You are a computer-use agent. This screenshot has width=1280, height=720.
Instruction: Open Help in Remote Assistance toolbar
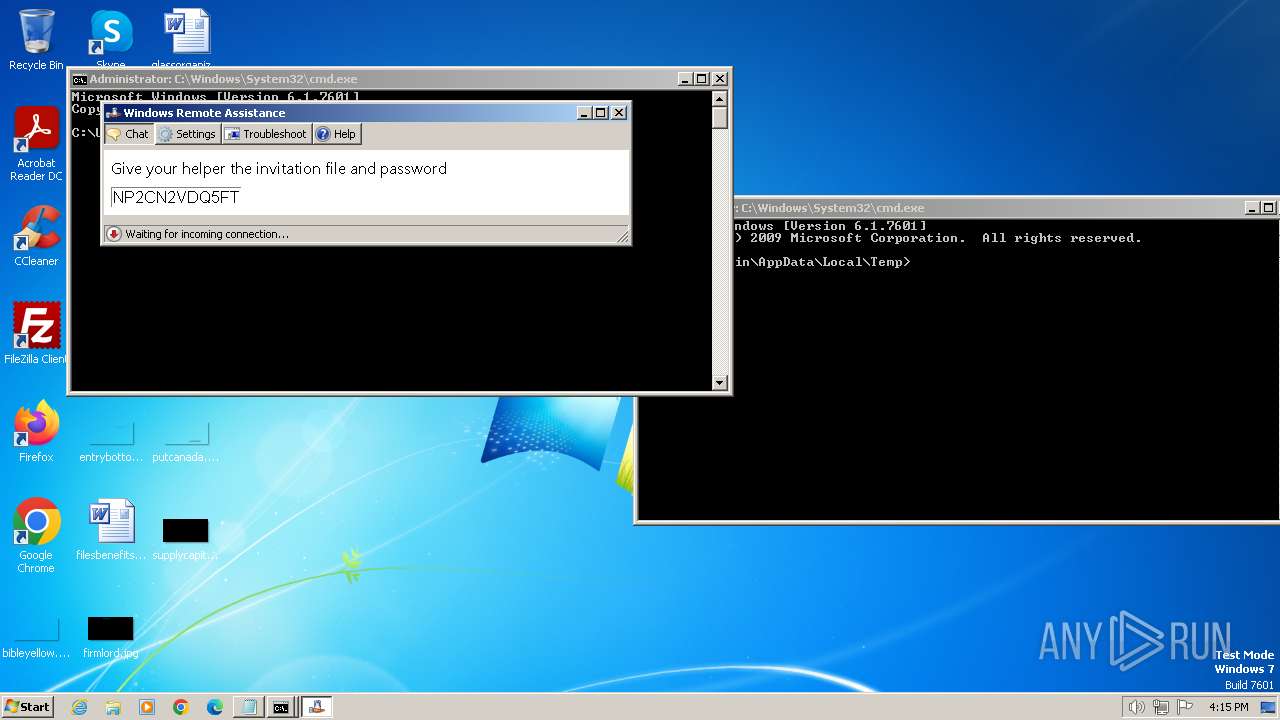336,134
